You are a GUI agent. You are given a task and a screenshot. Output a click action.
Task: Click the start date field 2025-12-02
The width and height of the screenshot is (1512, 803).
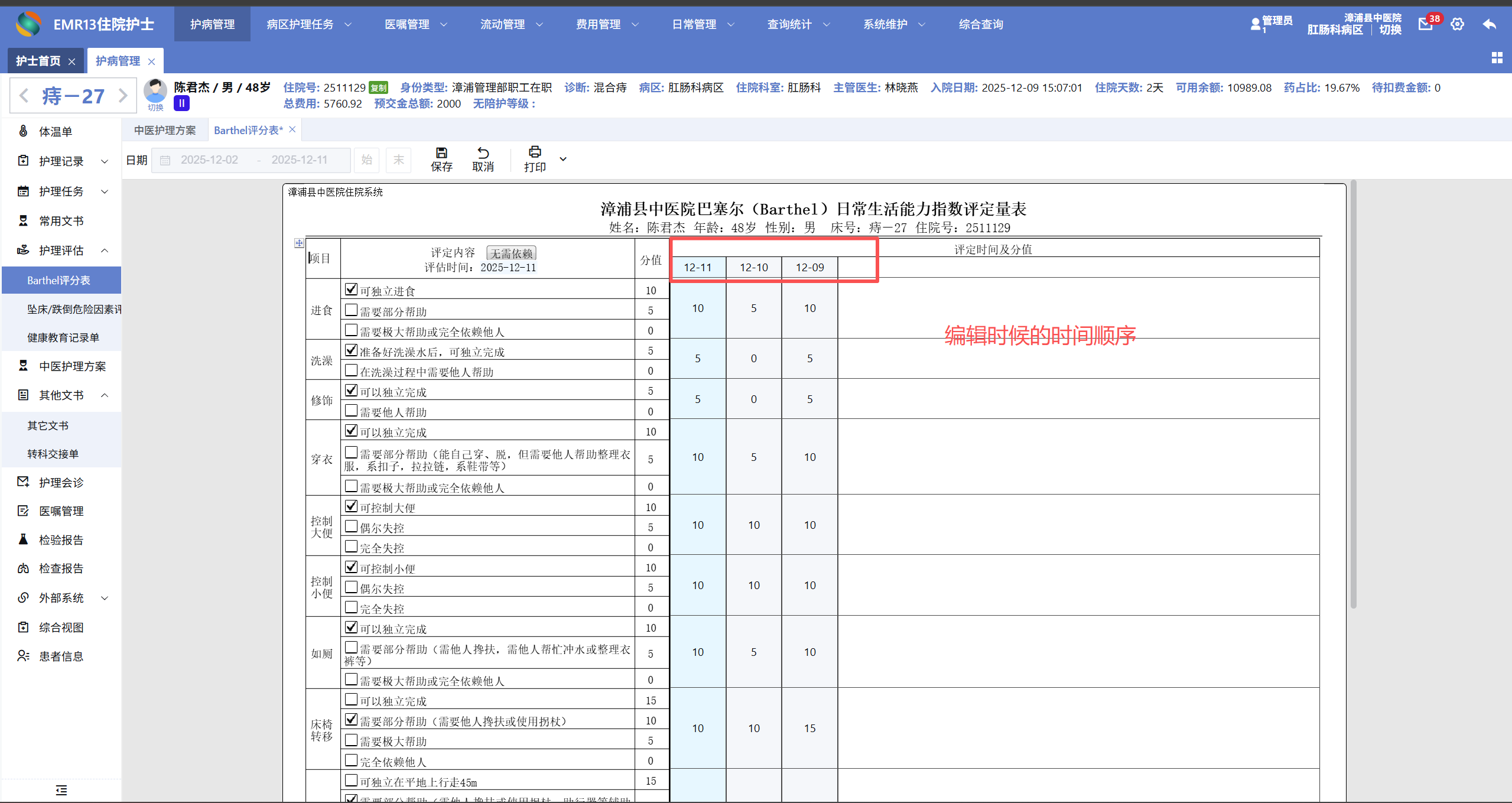[209, 160]
